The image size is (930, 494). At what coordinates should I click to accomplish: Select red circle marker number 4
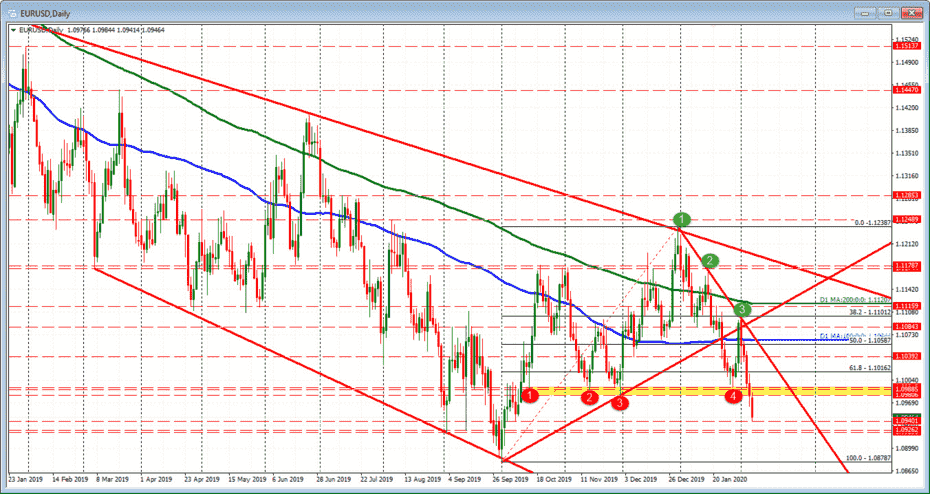(735, 396)
